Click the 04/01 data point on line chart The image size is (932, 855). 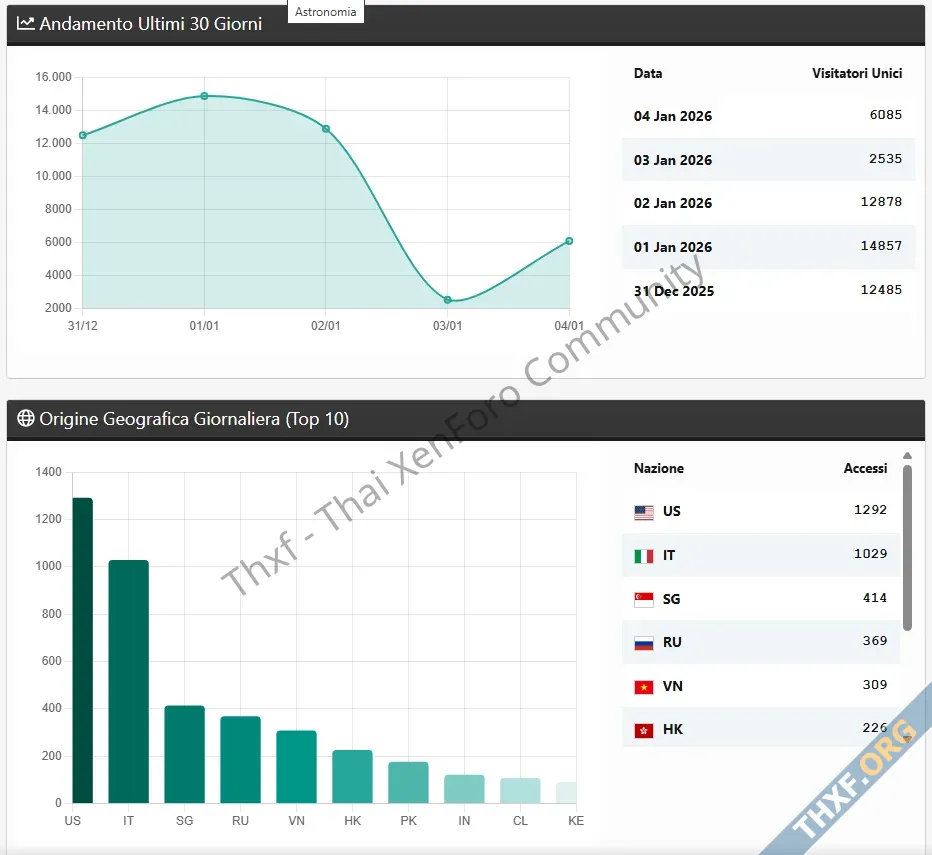coord(569,241)
